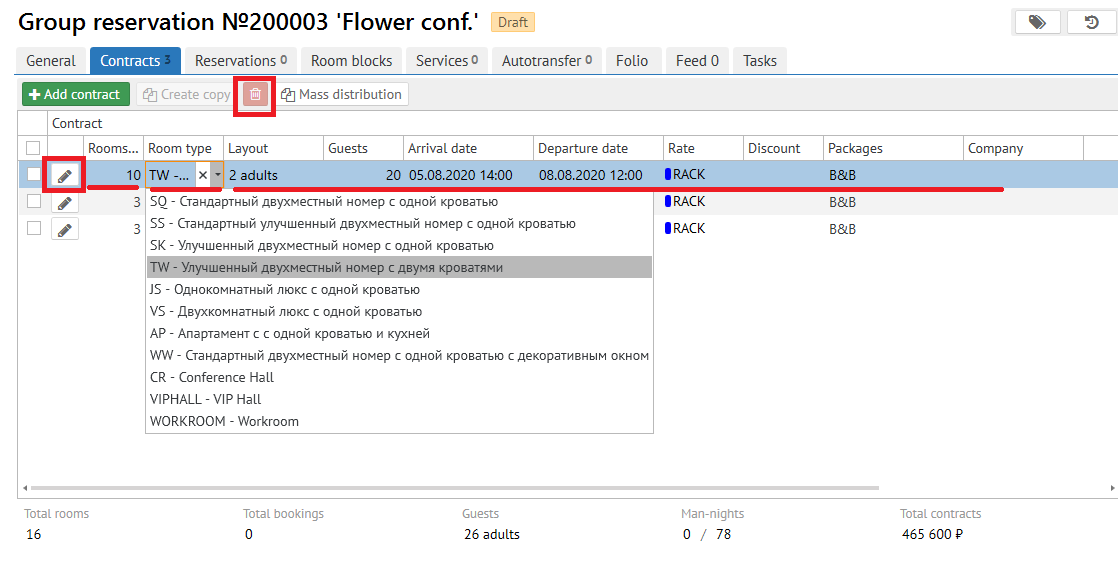Image resolution: width=1118 pixels, height=566 pixels.
Task: Click pencil icon in third contract row
Action: [65, 229]
